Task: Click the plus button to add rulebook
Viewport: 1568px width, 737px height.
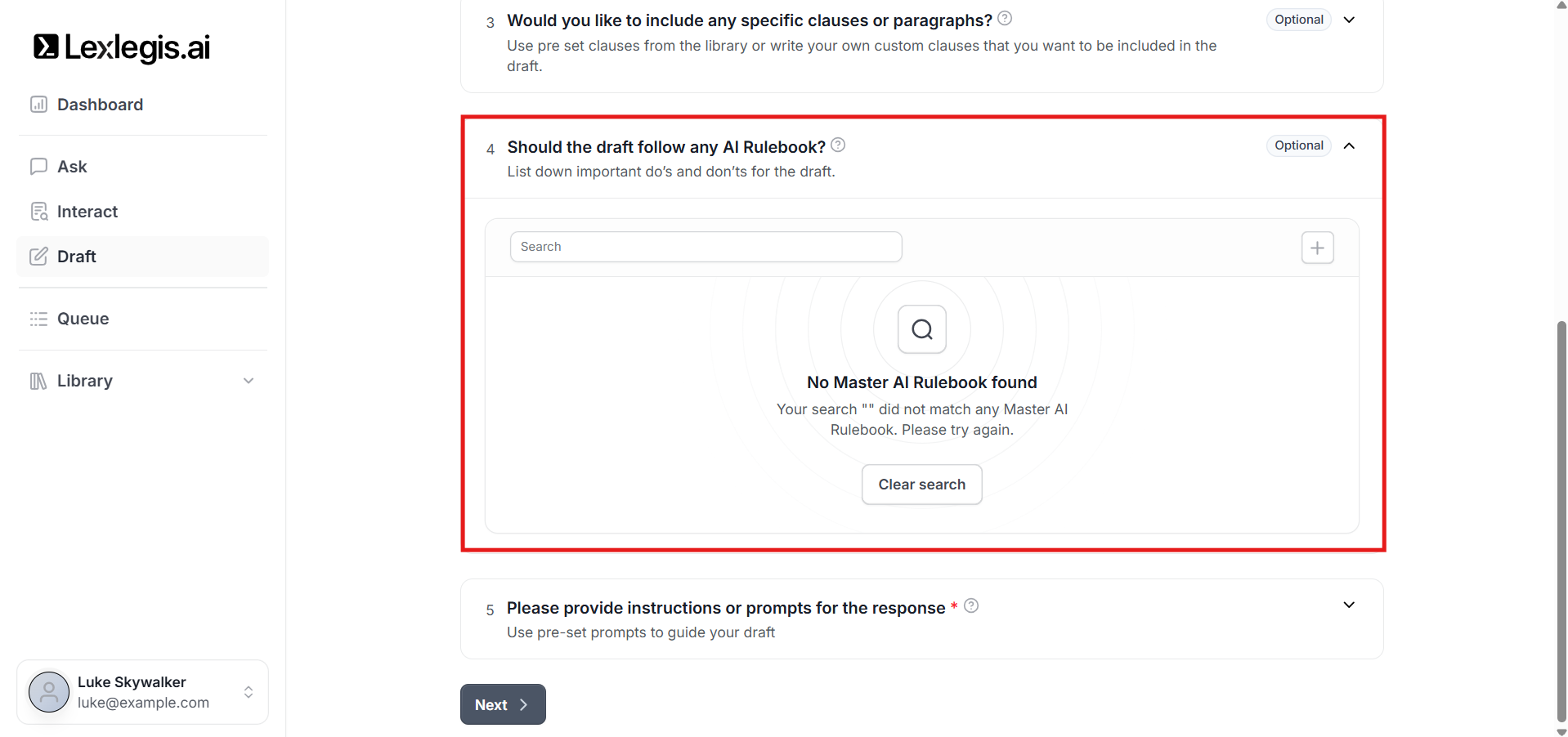Action: [1317, 248]
